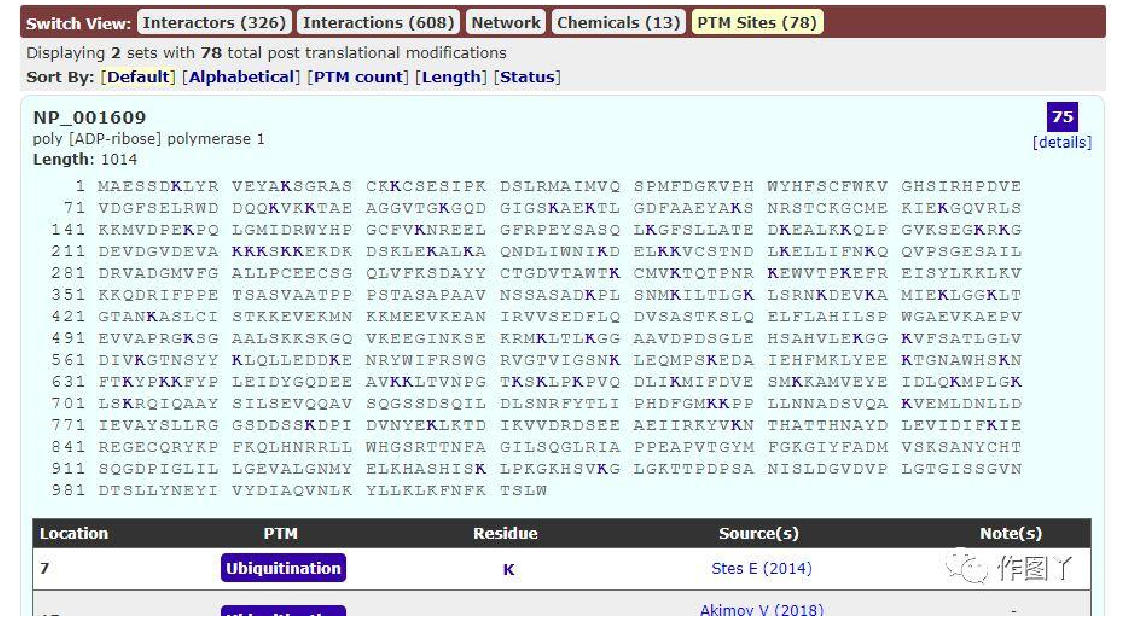The height and width of the screenshot is (622, 1128).
Task: Click the purple 75 PTM count badge
Action: coord(1062,117)
